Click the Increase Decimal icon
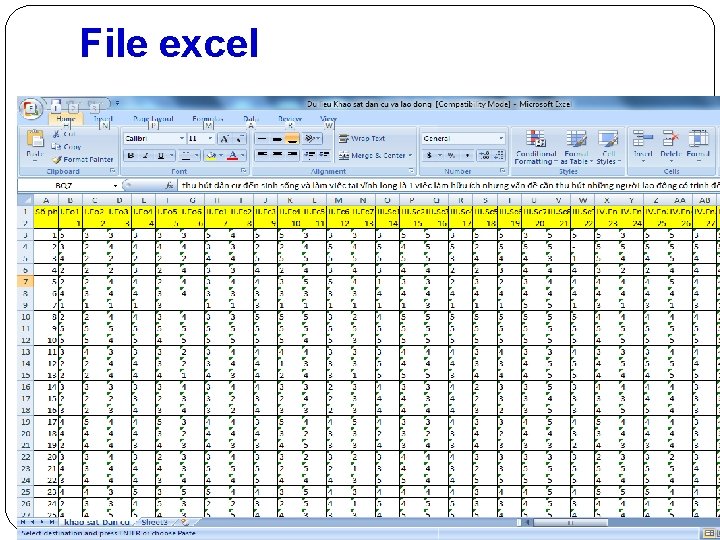This screenshot has height=540, width=720. 484,156
